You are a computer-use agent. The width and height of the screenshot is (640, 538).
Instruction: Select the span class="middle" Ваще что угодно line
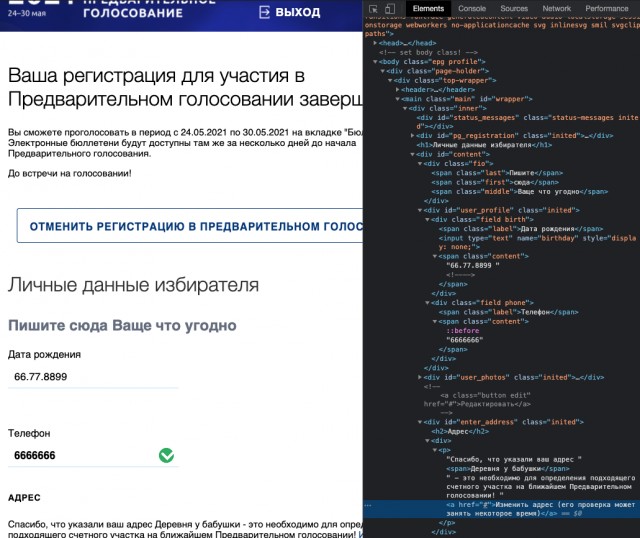point(520,192)
